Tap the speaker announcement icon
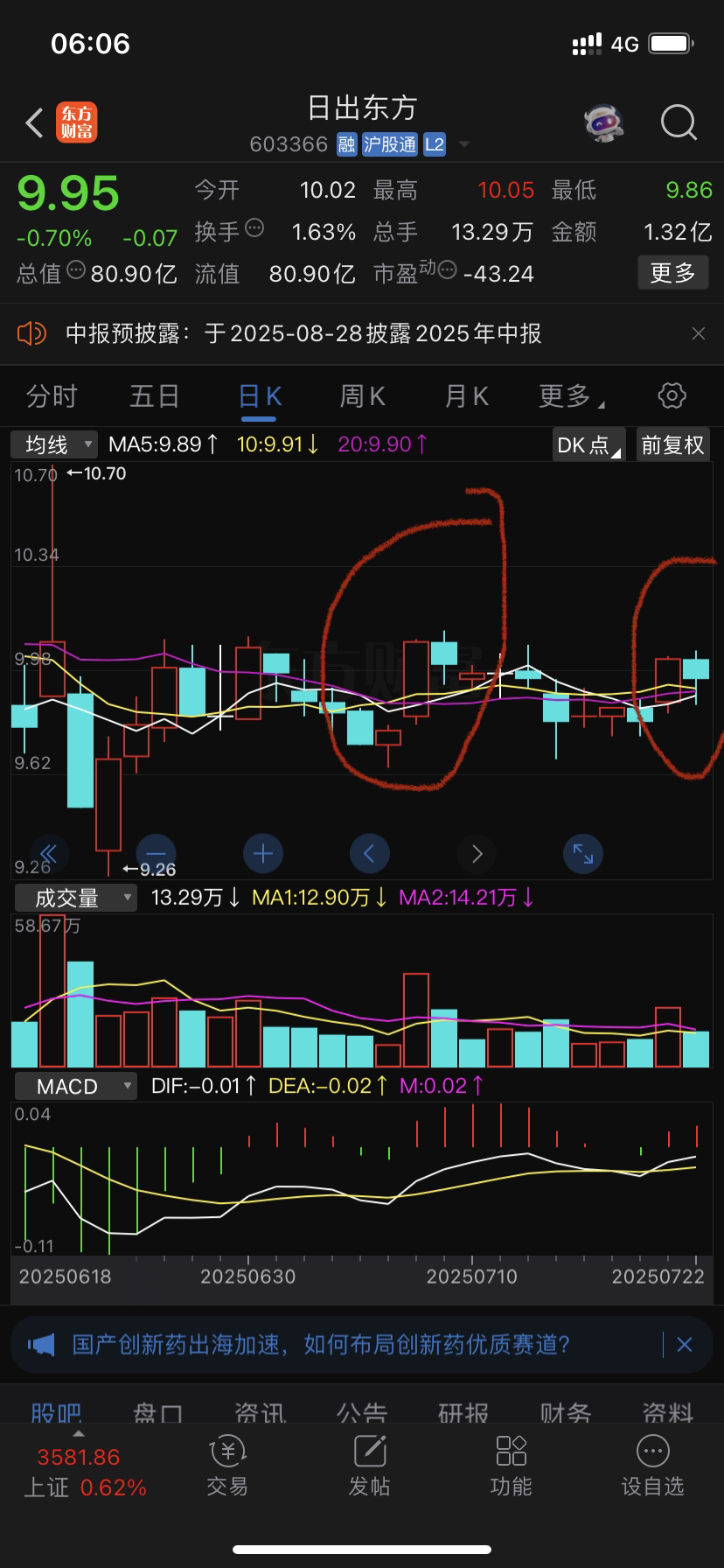Screen dimensions: 724x1568 click(31, 333)
